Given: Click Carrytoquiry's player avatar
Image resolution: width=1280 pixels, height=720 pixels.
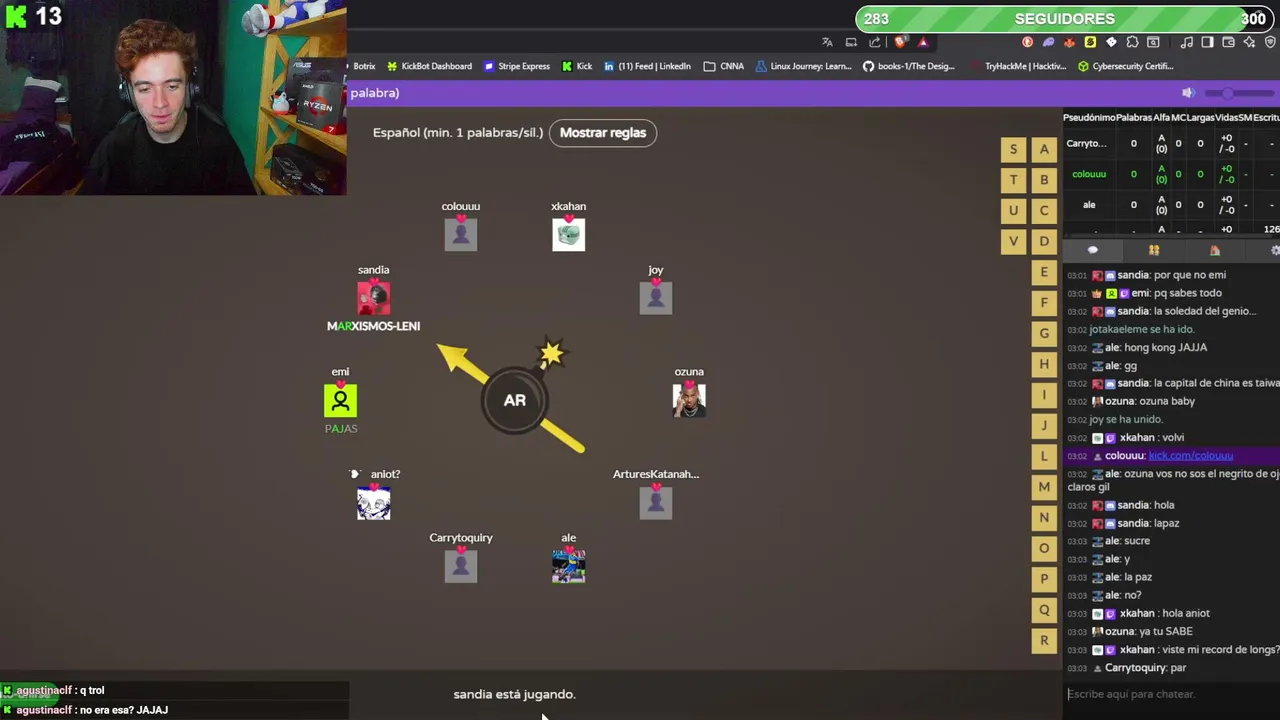Looking at the screenshot, I should [460, 566].
